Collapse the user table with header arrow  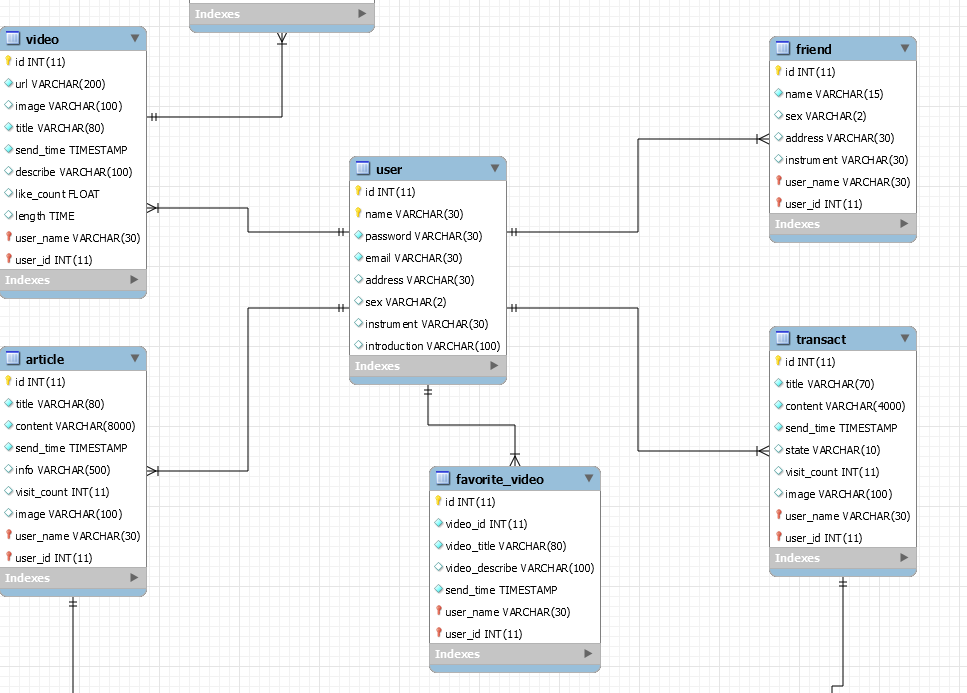pyautogui.click(x=495, y=168)
